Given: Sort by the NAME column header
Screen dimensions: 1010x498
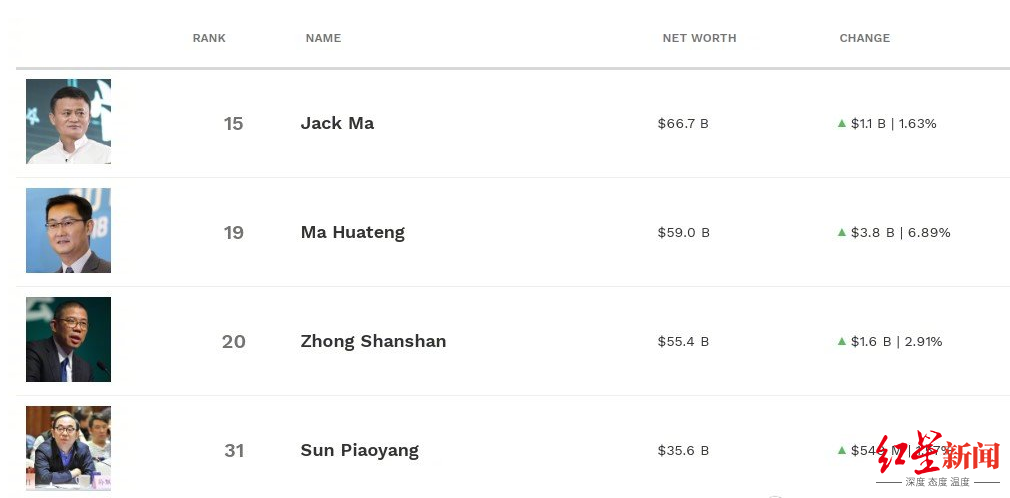Looking at the screenshot, I should coord(323,38).
